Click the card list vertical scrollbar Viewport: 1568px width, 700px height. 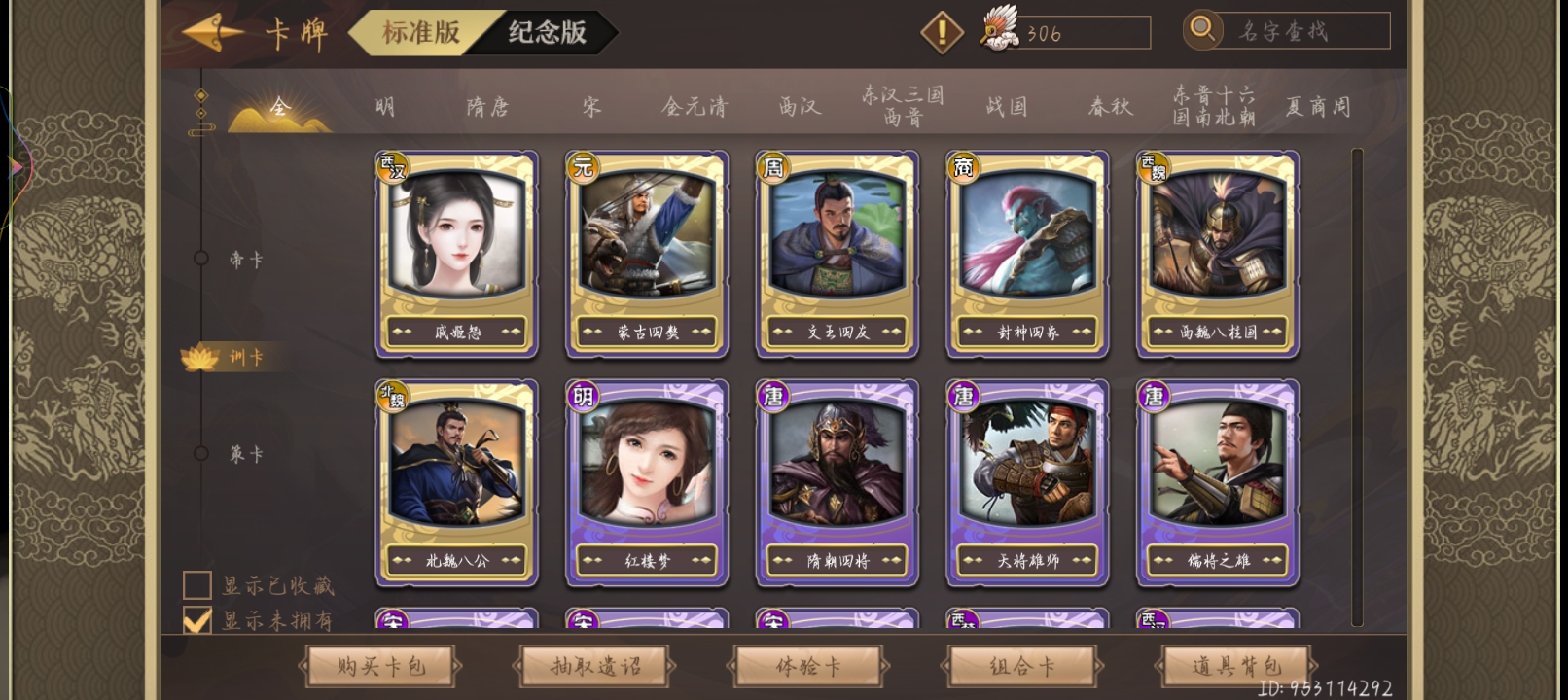1357,387
